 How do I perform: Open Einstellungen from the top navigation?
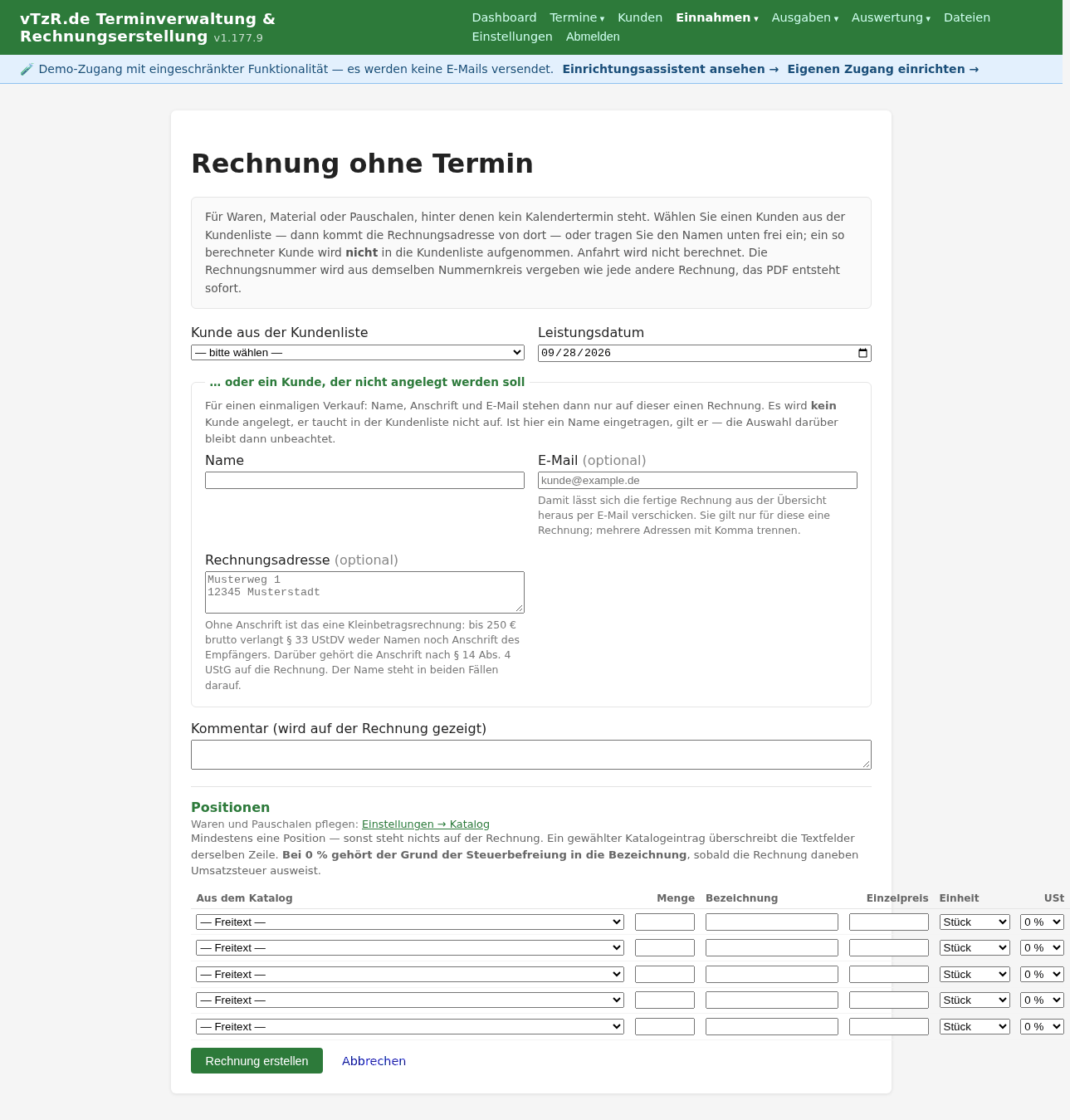point(512,37)
